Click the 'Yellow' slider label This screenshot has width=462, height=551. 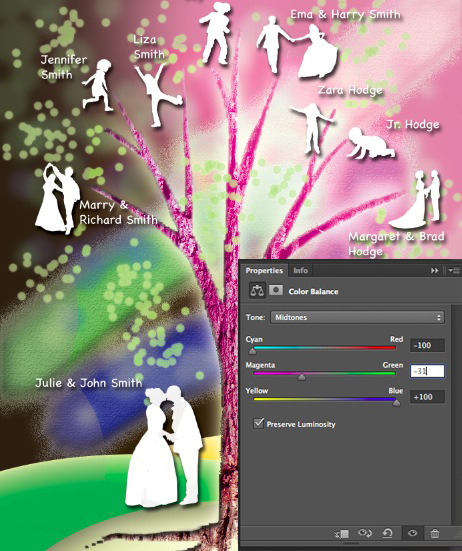tap(257, 391)
